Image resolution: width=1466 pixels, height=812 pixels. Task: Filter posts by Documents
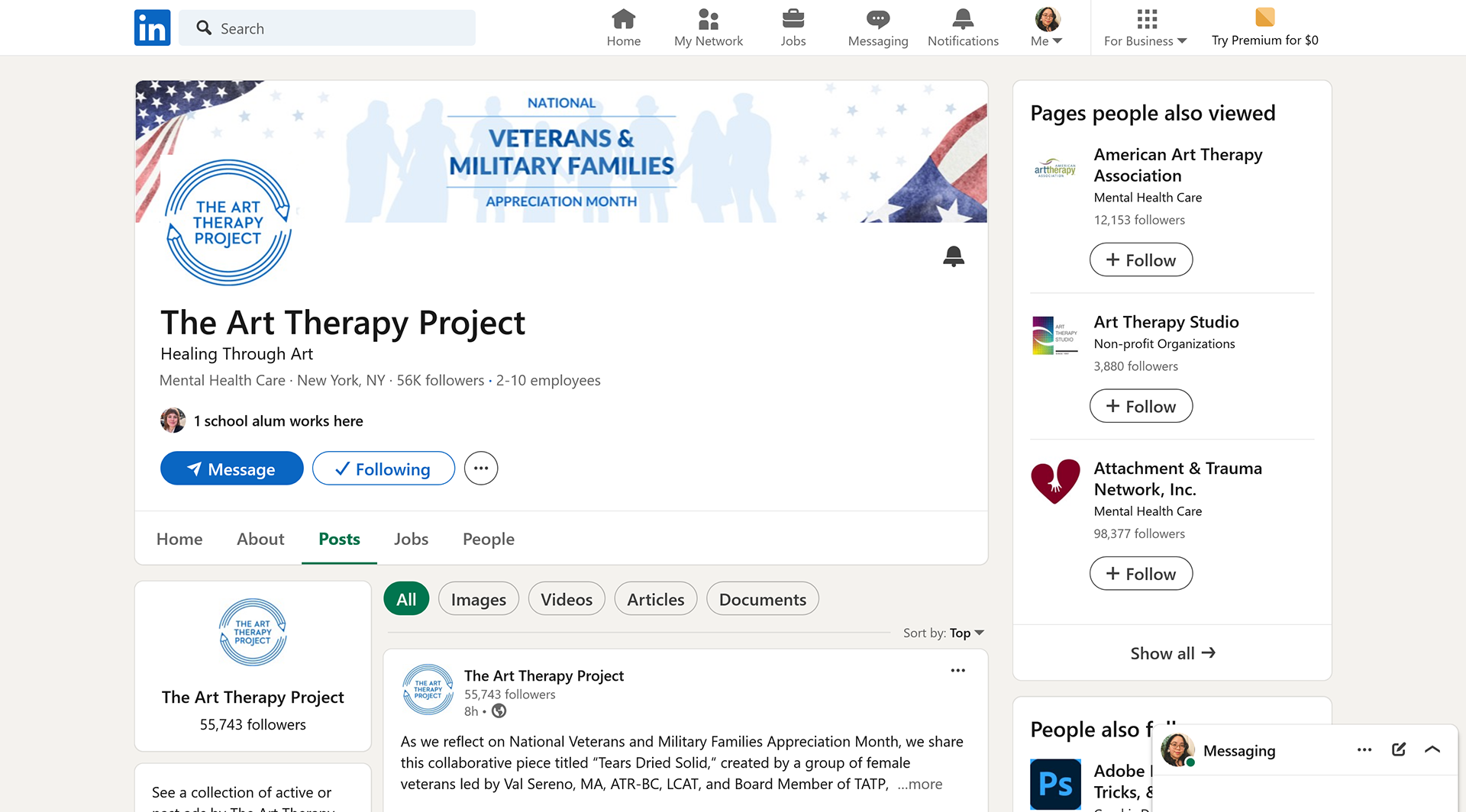pyautogui.click(x=763, y=599)
